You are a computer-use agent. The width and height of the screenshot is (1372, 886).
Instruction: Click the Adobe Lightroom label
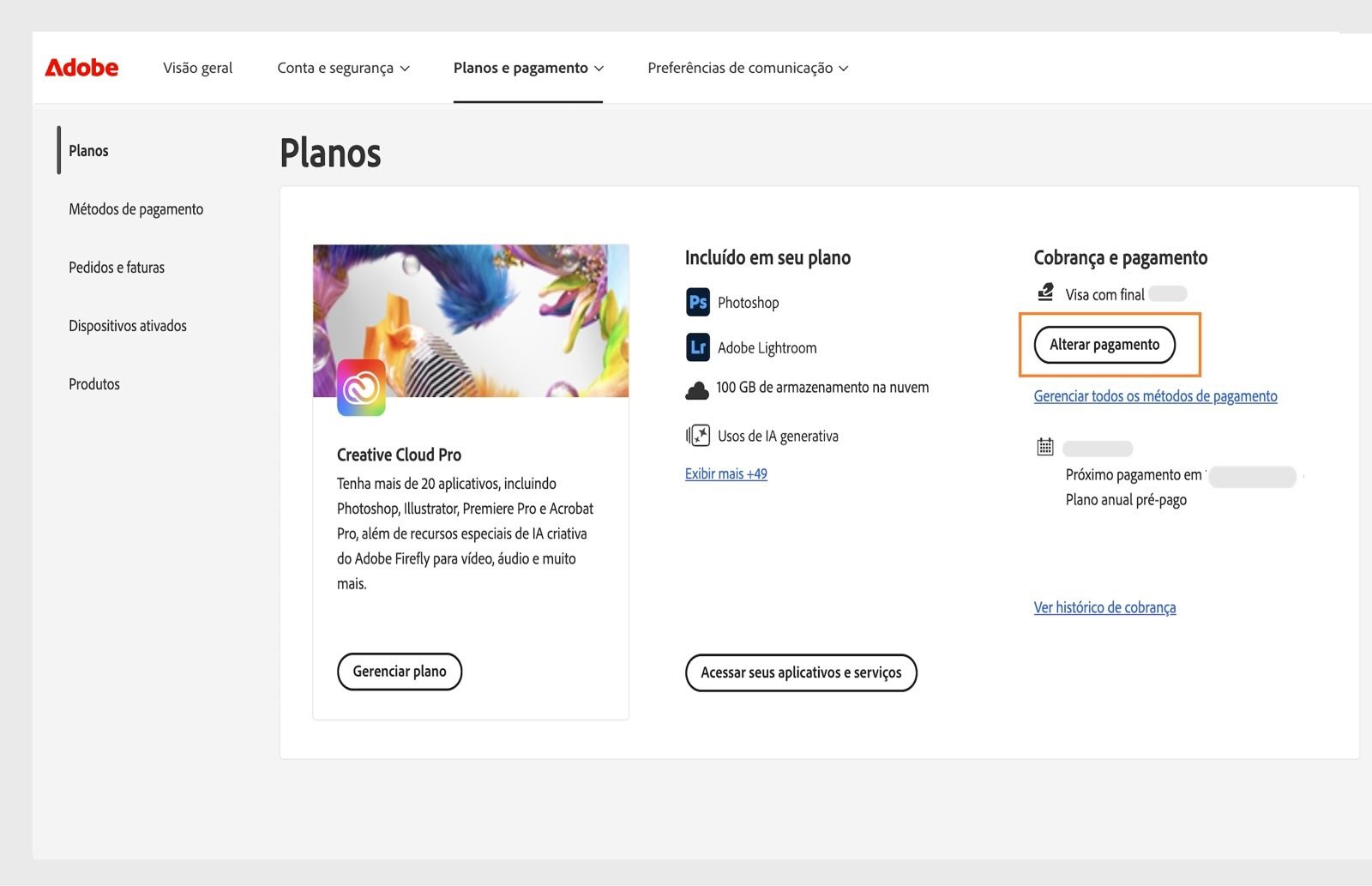(x=767, y=347)
